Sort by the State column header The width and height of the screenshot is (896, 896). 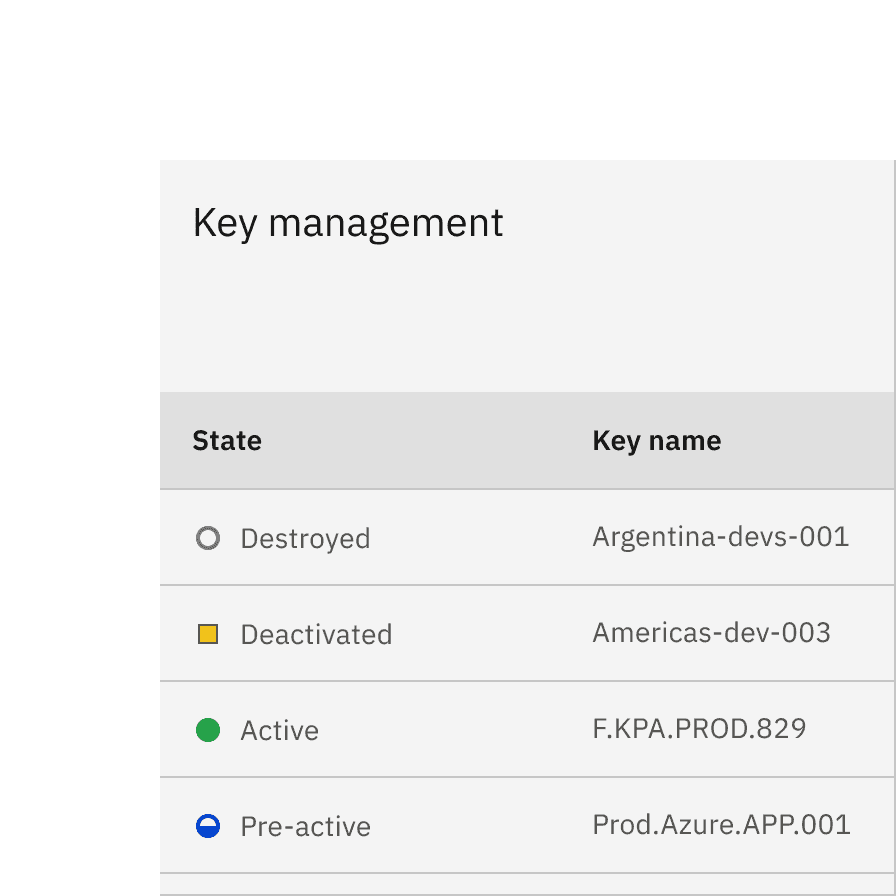coord(227,441)
